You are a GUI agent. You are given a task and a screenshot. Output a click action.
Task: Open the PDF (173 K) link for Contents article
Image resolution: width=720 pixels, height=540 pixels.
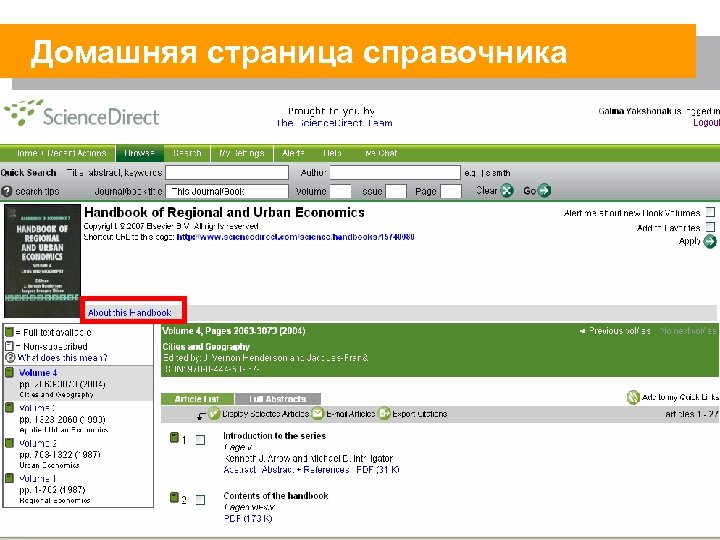click(248, 518)
